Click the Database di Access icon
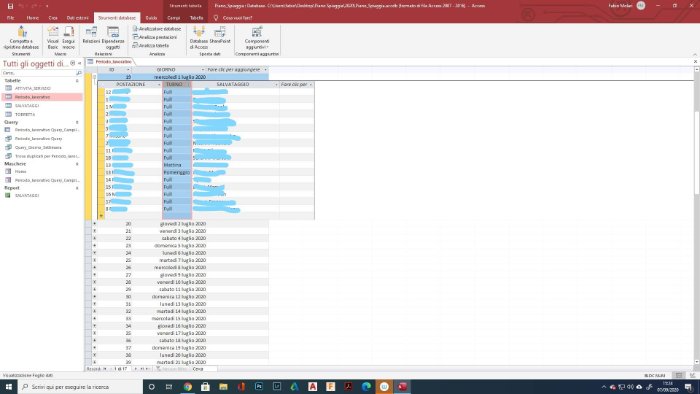The image size is (700, 394). 199,37
